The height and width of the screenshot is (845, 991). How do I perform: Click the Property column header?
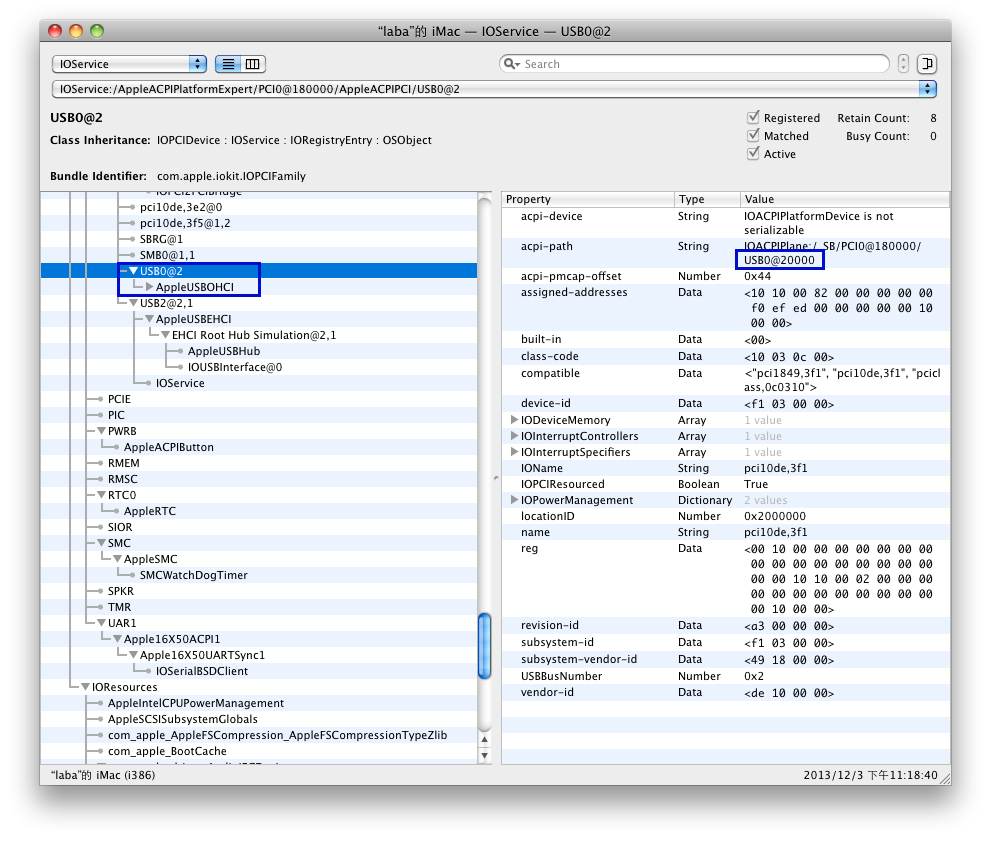click(588, 199)
